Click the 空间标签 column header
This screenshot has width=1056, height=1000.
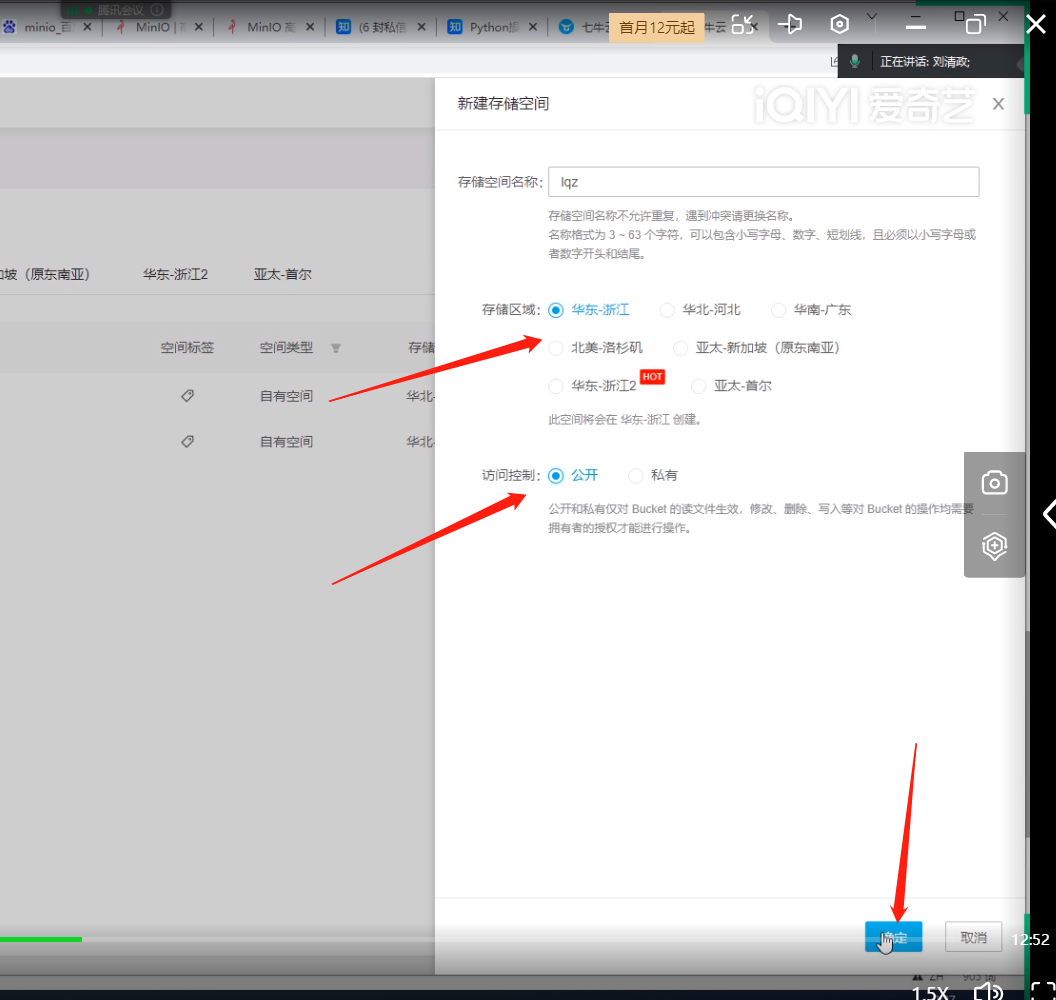click(x=187, y=347)
